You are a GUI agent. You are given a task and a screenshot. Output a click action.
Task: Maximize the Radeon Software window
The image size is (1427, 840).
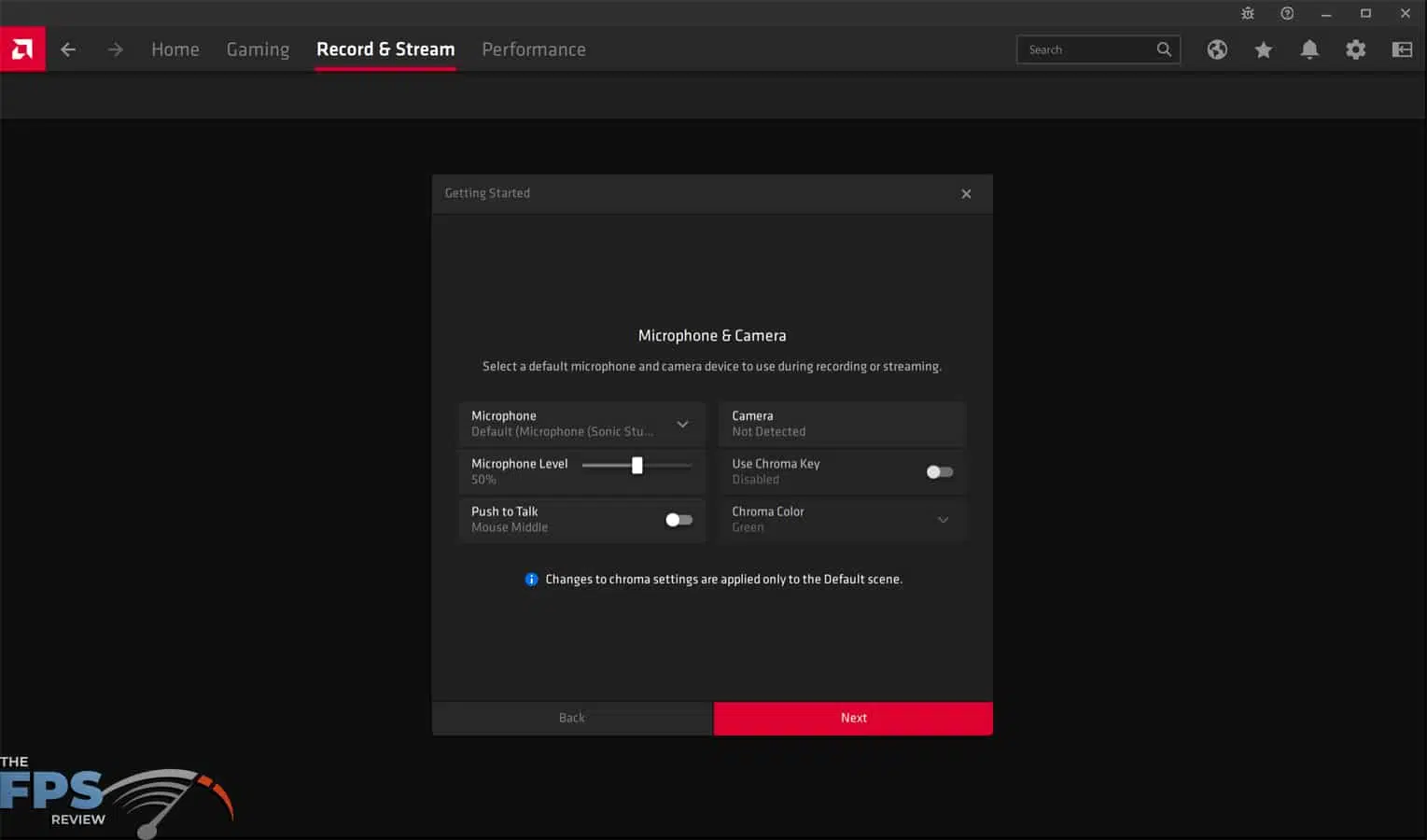click(1365, 13)
